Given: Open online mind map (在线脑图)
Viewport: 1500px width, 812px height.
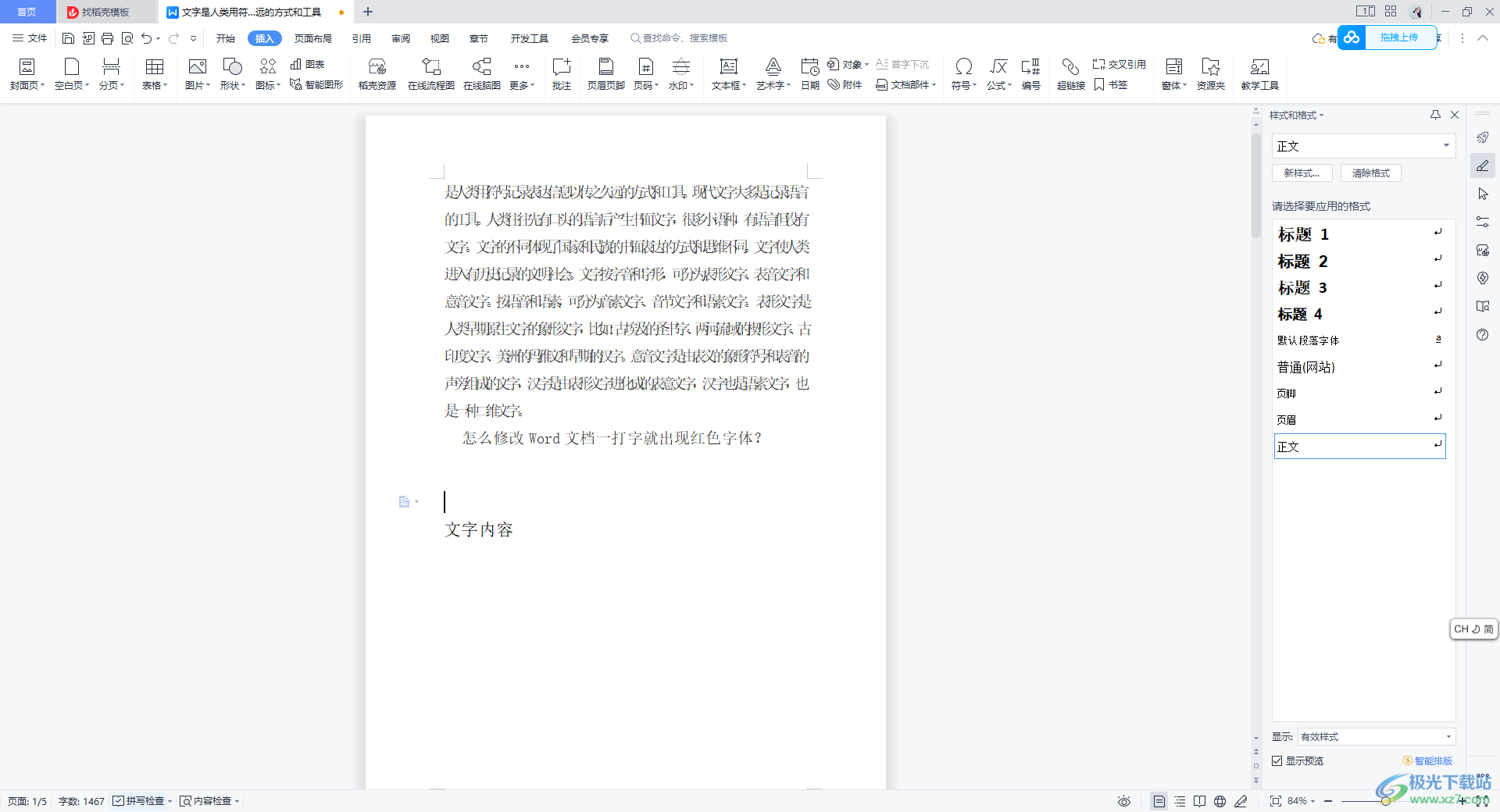Looking at the screenshot, I should pos(482,74).
